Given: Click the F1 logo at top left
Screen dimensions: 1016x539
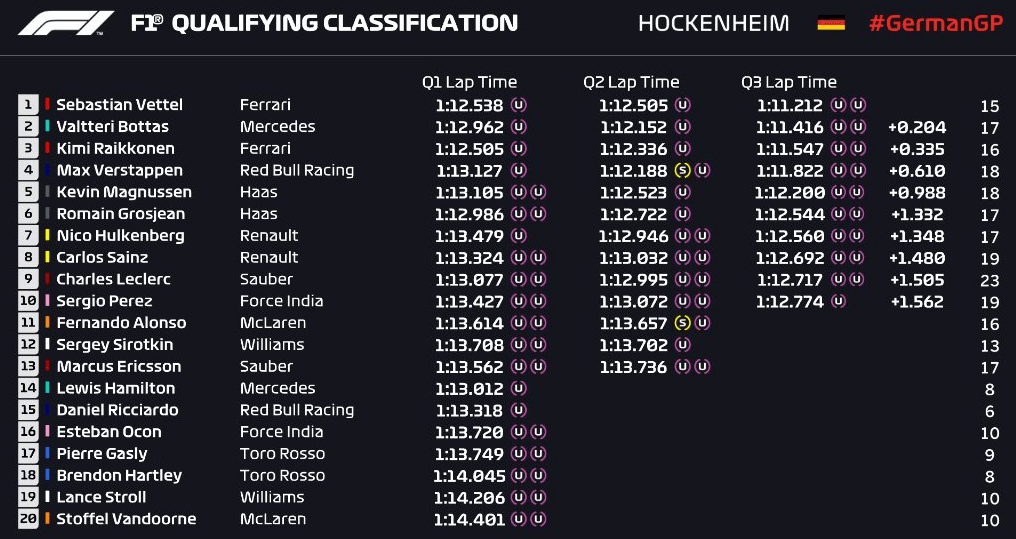Looking at the screenshot, I should click(65, 23).
